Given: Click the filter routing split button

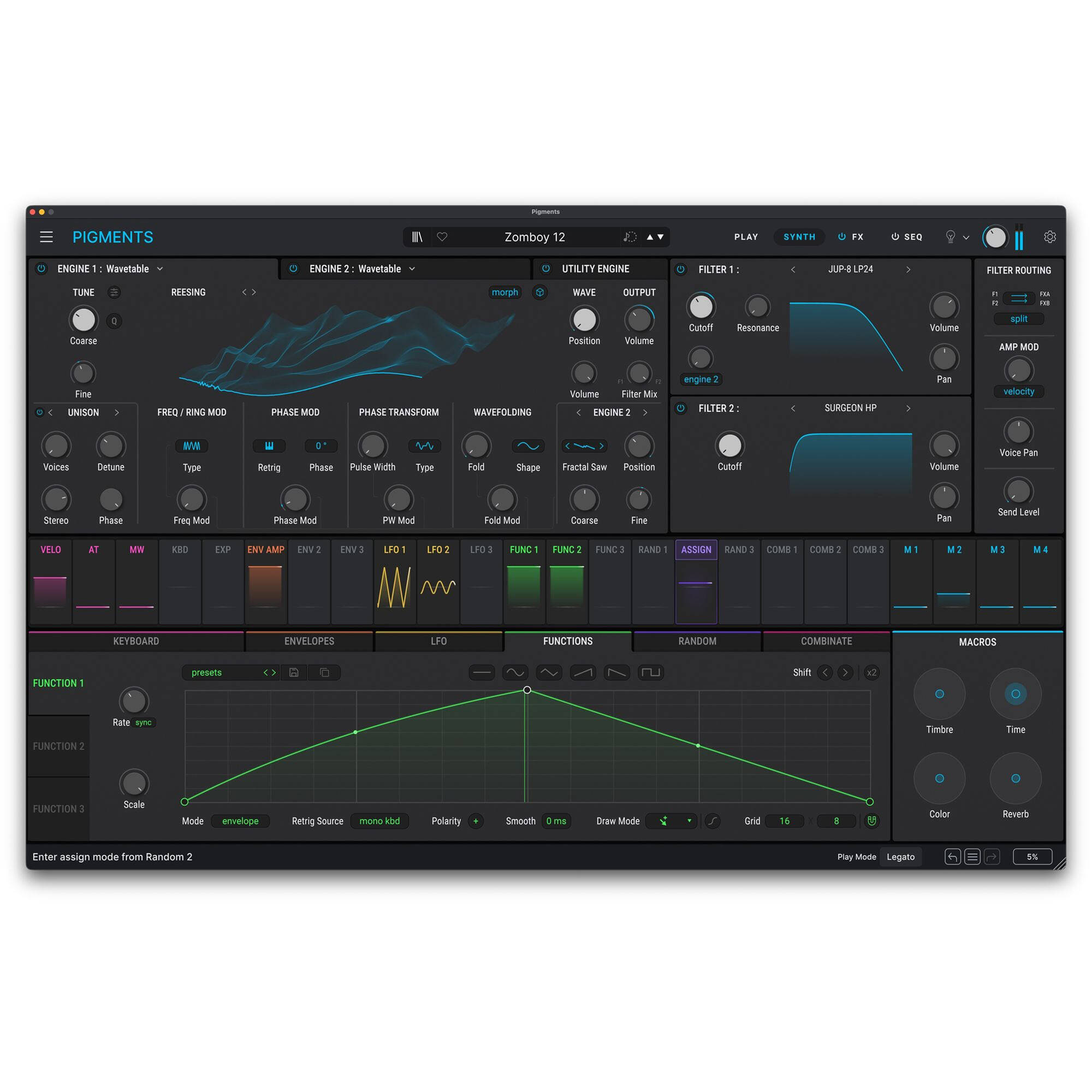Looking at the screenshot, I should (1018, 319).
